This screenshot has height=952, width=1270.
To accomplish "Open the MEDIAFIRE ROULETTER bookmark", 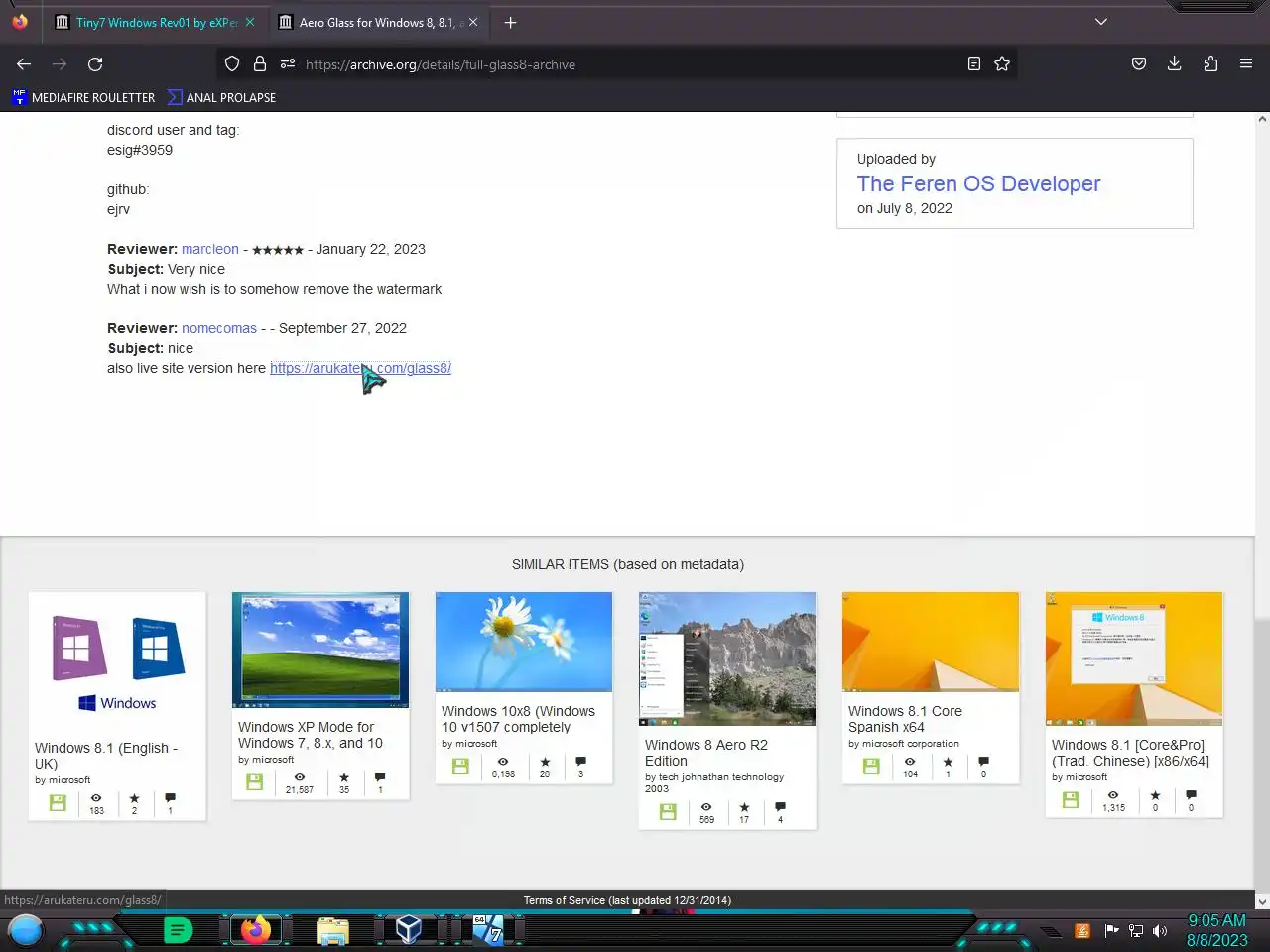I will [x=83, y=97].
